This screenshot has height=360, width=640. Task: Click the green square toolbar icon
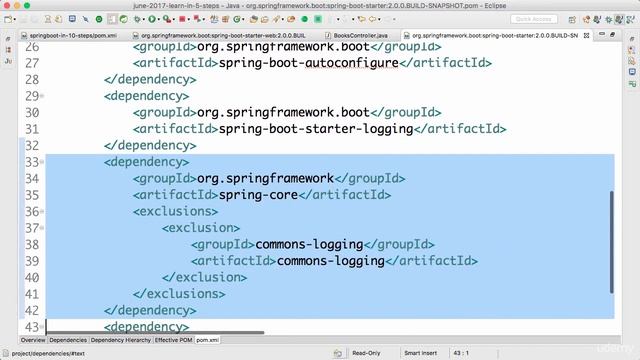(318, 19)
